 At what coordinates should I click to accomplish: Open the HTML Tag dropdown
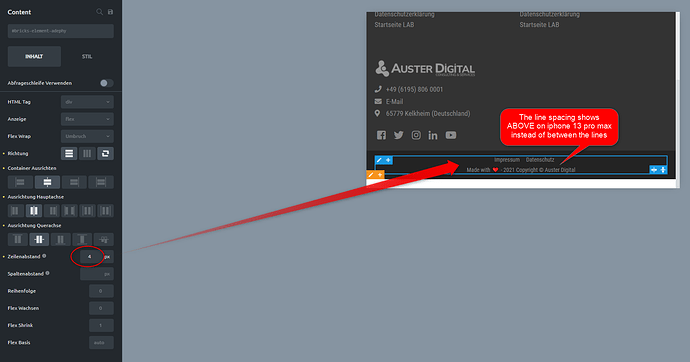coord(87,102)
